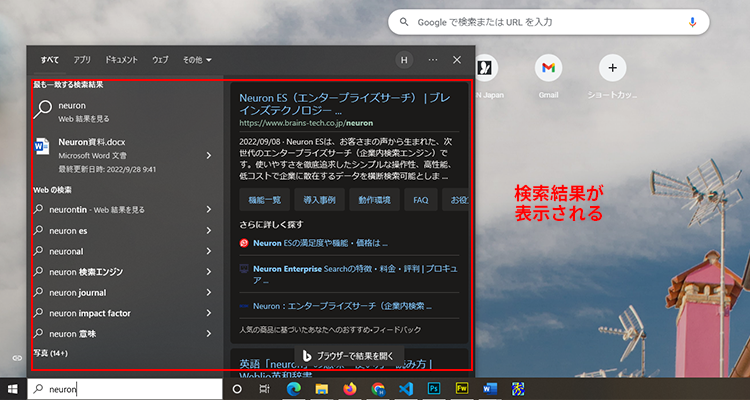Screen dimensions: 750x400
Task: Open File Explorer from the taskbar
Action: [322, 389]
